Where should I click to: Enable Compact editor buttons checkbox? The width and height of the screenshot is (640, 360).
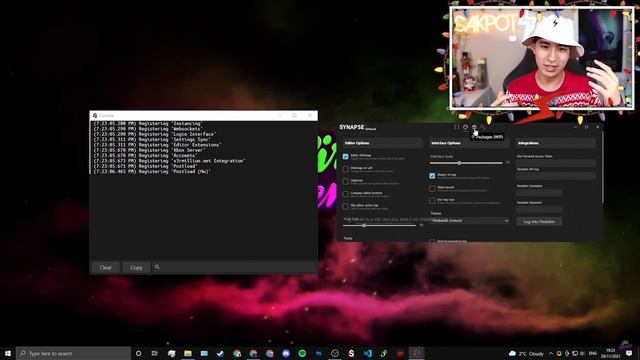pyautogui.click(x=345, y=194)
